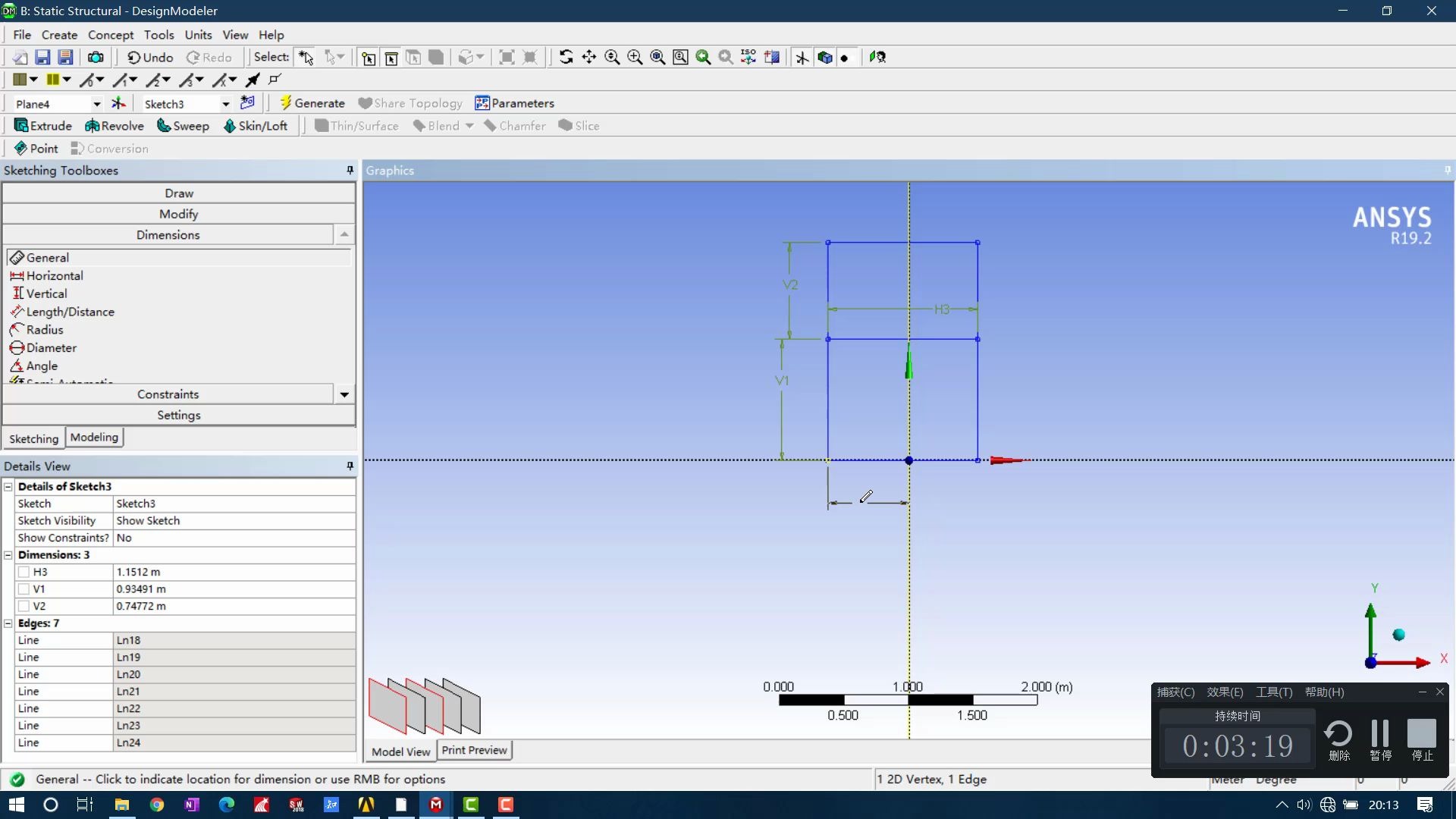This screenshot has width=1456, height=819.
Task: Click the H3 value 1.1512 m field
Action: point(234,572)
